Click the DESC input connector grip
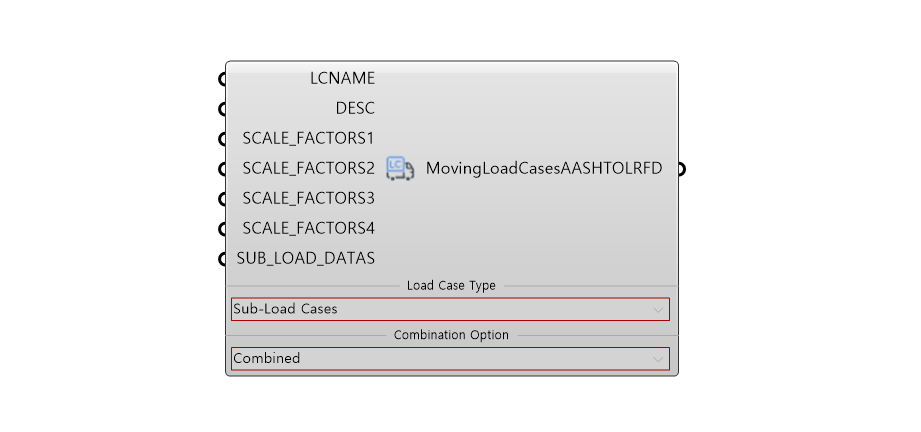The height and width of the screenshot is (432, 921). 223,109
